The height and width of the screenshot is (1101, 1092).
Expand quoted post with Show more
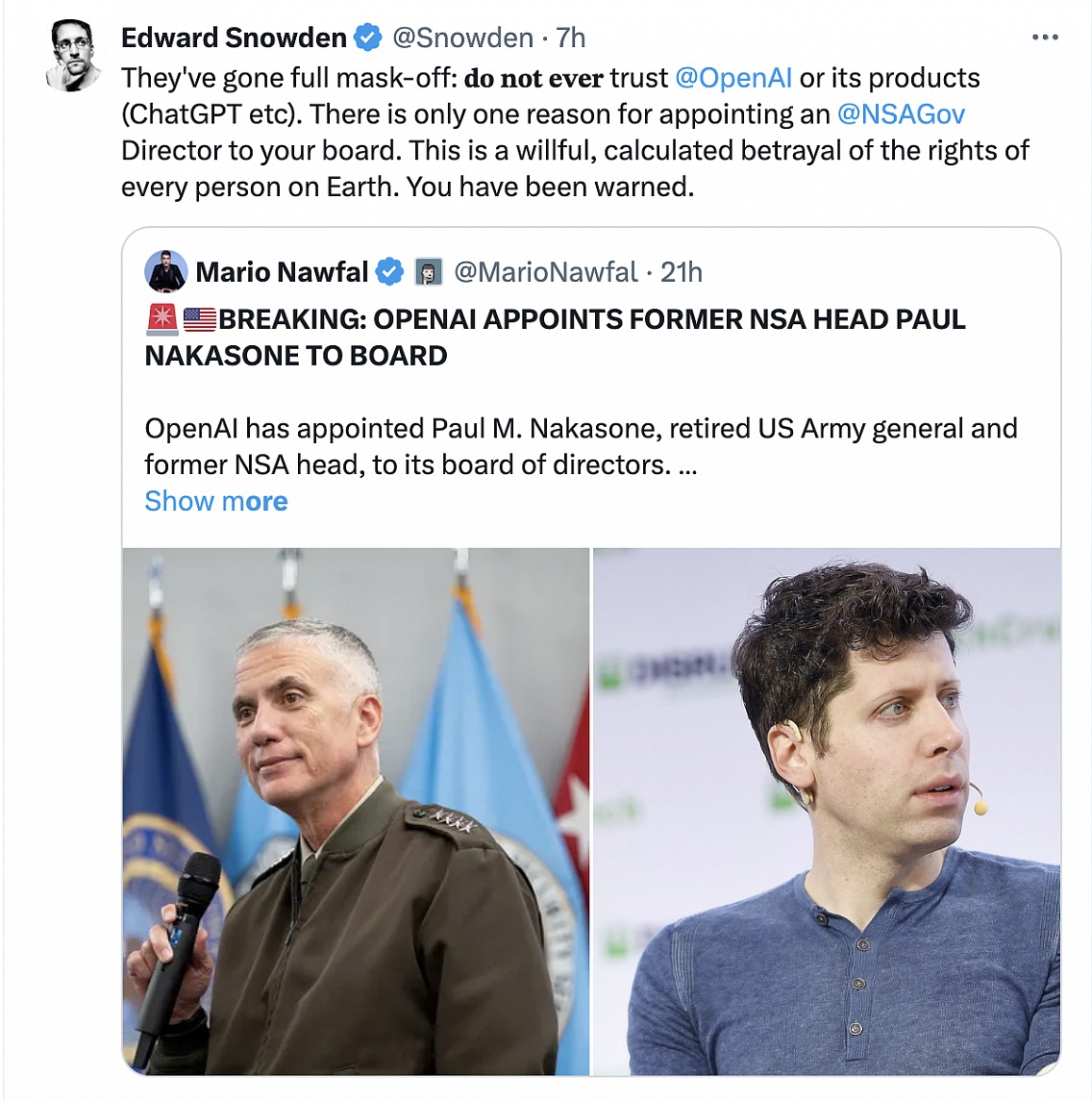pyautogui.click(x=216, y=501)
